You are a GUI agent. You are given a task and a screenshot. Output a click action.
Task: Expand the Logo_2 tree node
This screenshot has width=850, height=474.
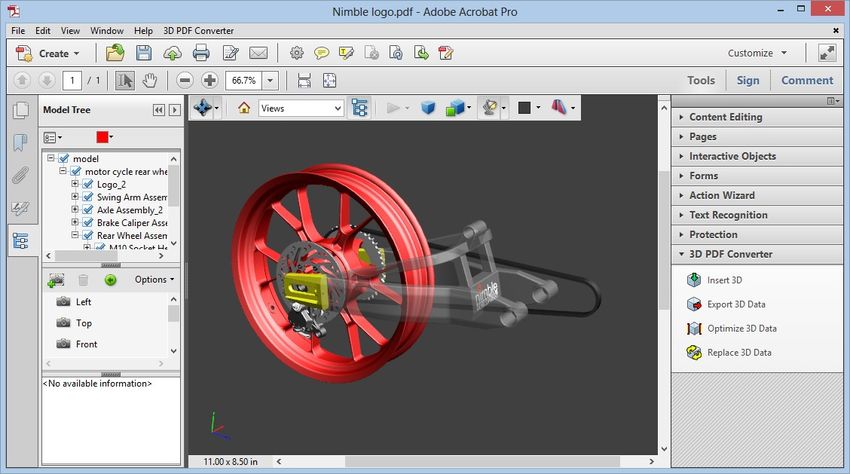[x=75, y=184]
